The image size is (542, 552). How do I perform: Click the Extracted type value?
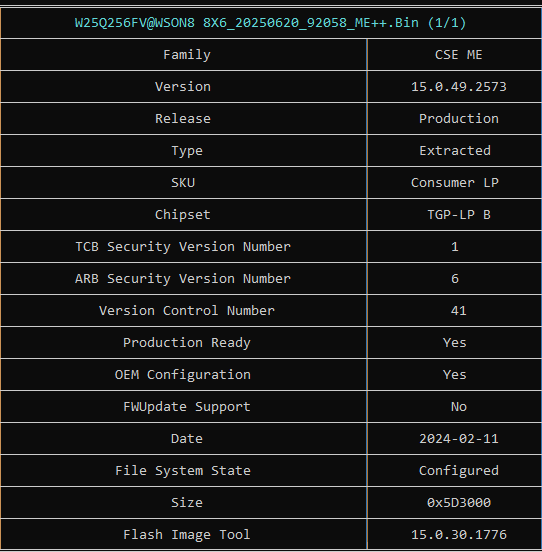pyautogui.click(x=455, y=151)
